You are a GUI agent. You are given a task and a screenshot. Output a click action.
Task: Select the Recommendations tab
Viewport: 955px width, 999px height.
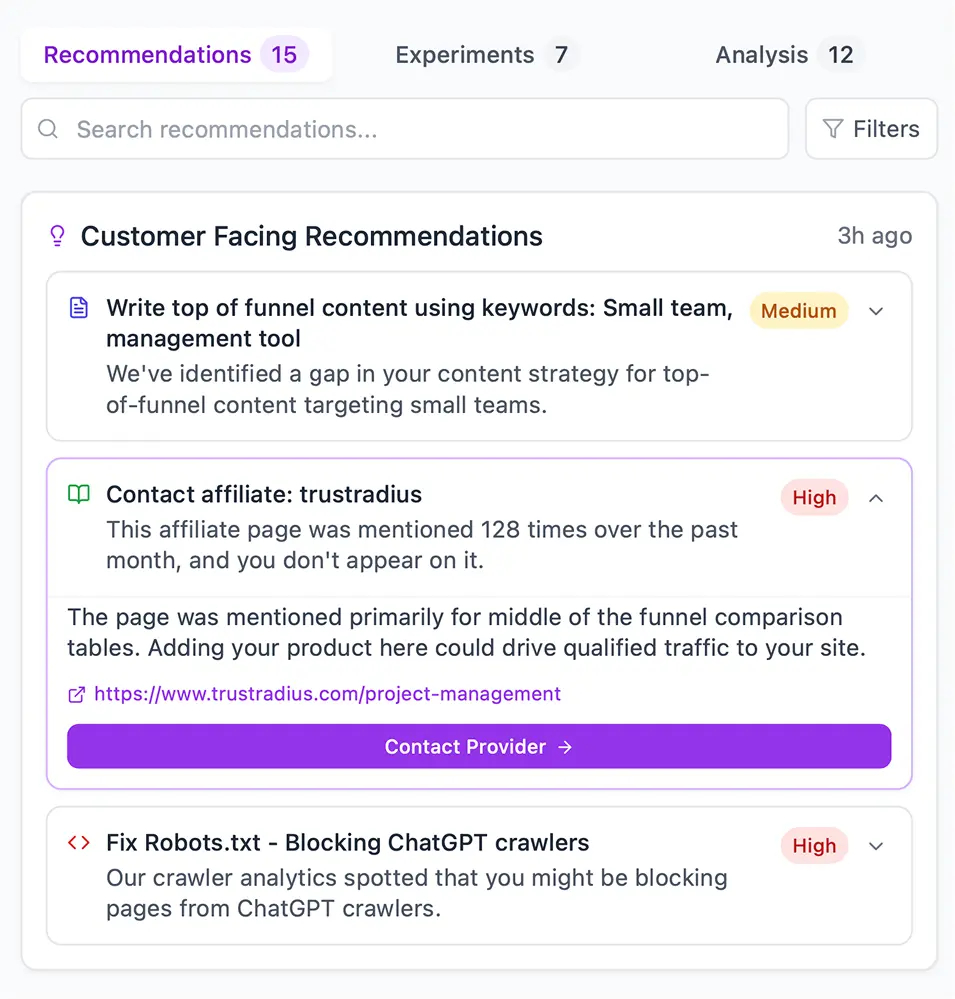[x=175, y=55]
